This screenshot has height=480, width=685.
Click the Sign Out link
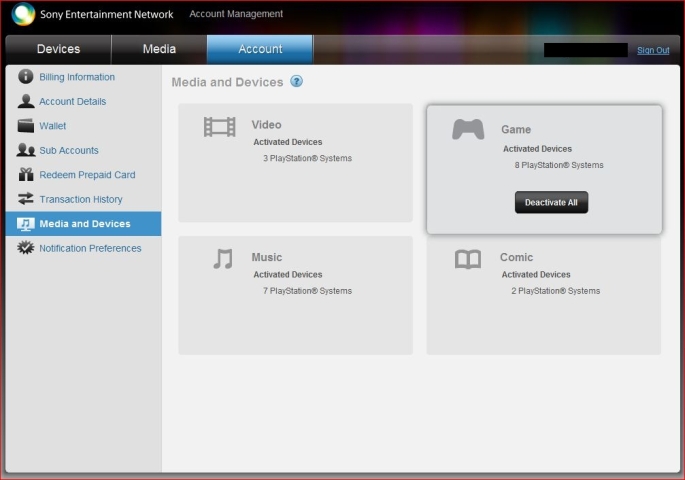[653, 50]
